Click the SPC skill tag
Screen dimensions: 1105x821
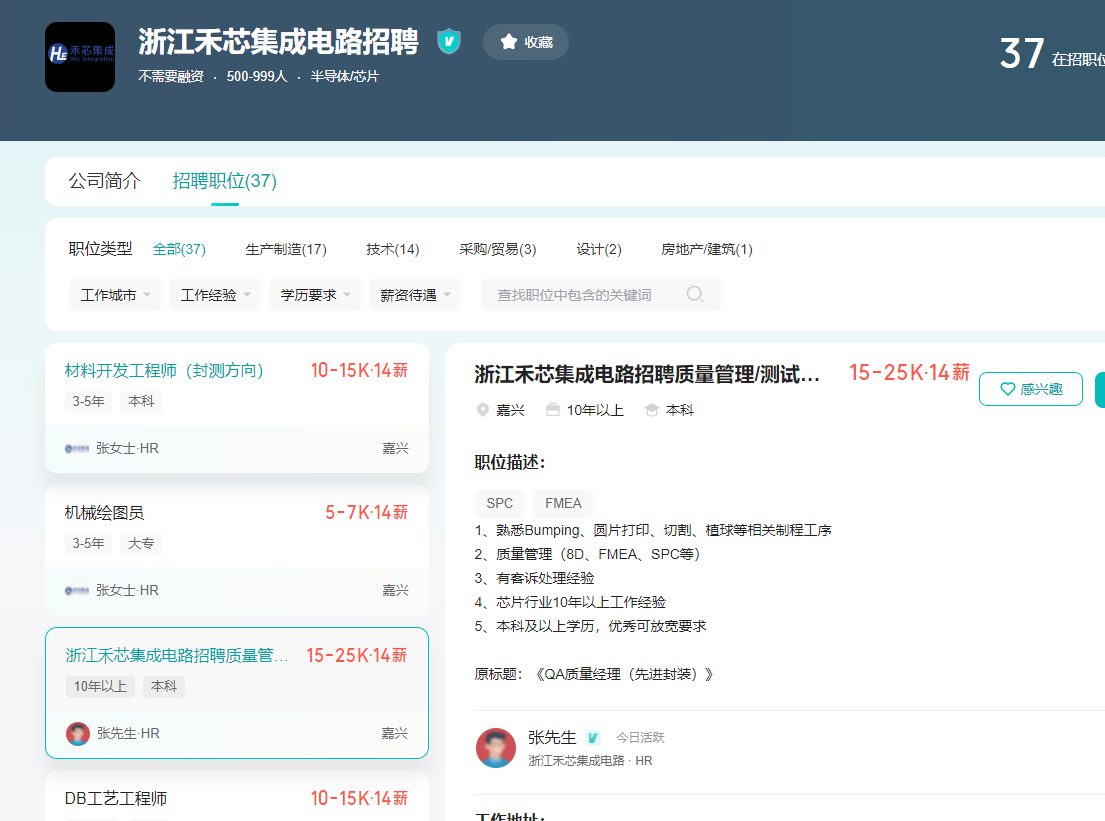500,503
